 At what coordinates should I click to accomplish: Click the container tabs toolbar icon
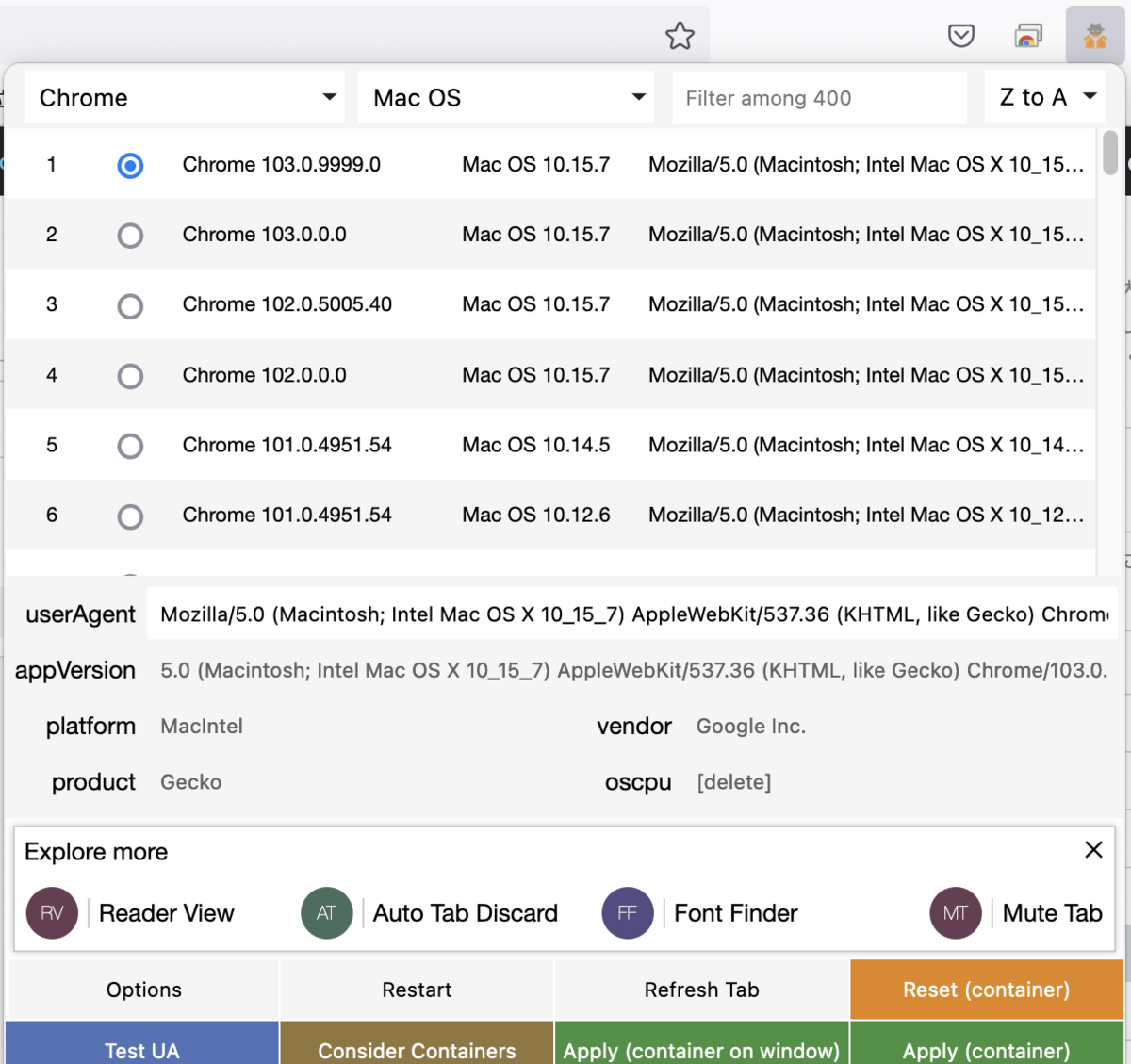(1028, 36)
